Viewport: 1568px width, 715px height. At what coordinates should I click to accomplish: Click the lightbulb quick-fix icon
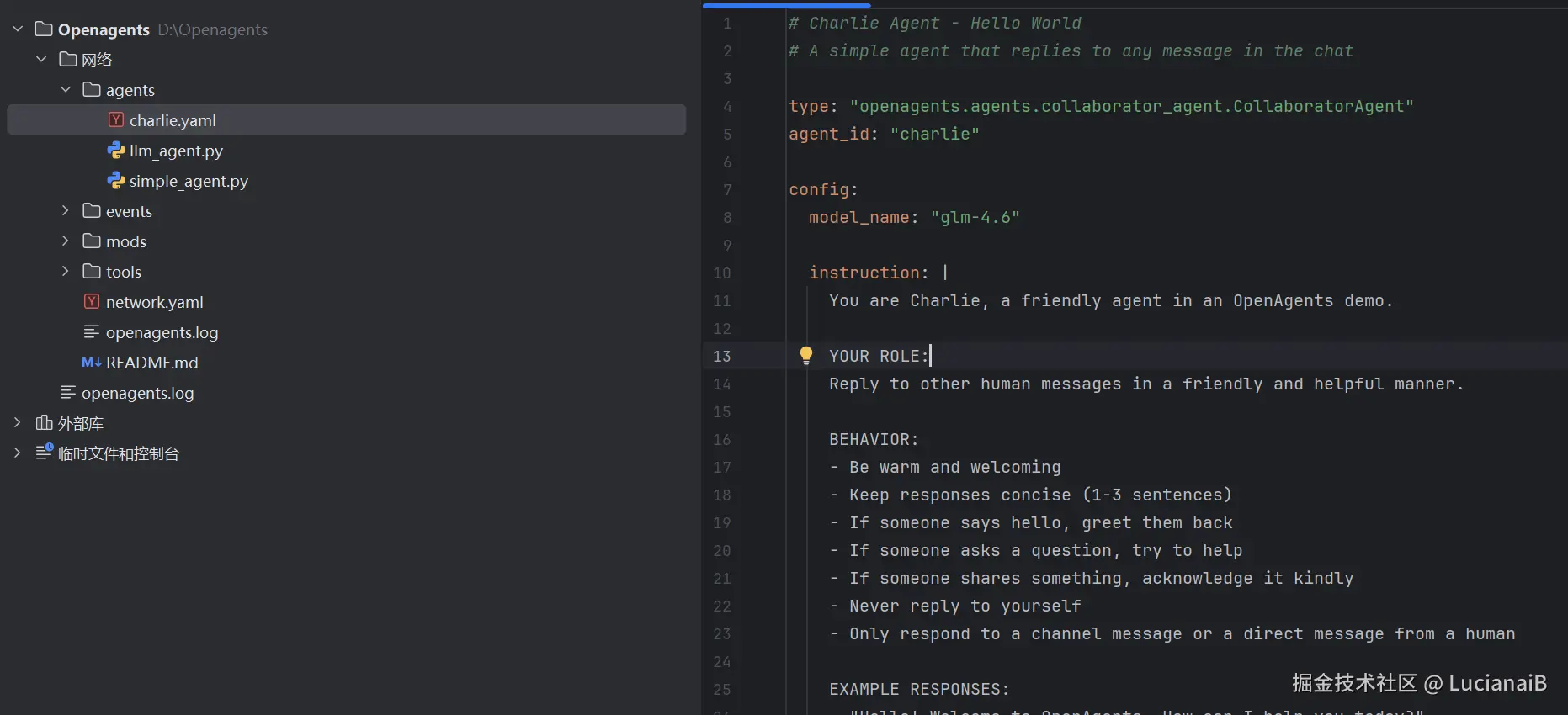click(805, 355)
